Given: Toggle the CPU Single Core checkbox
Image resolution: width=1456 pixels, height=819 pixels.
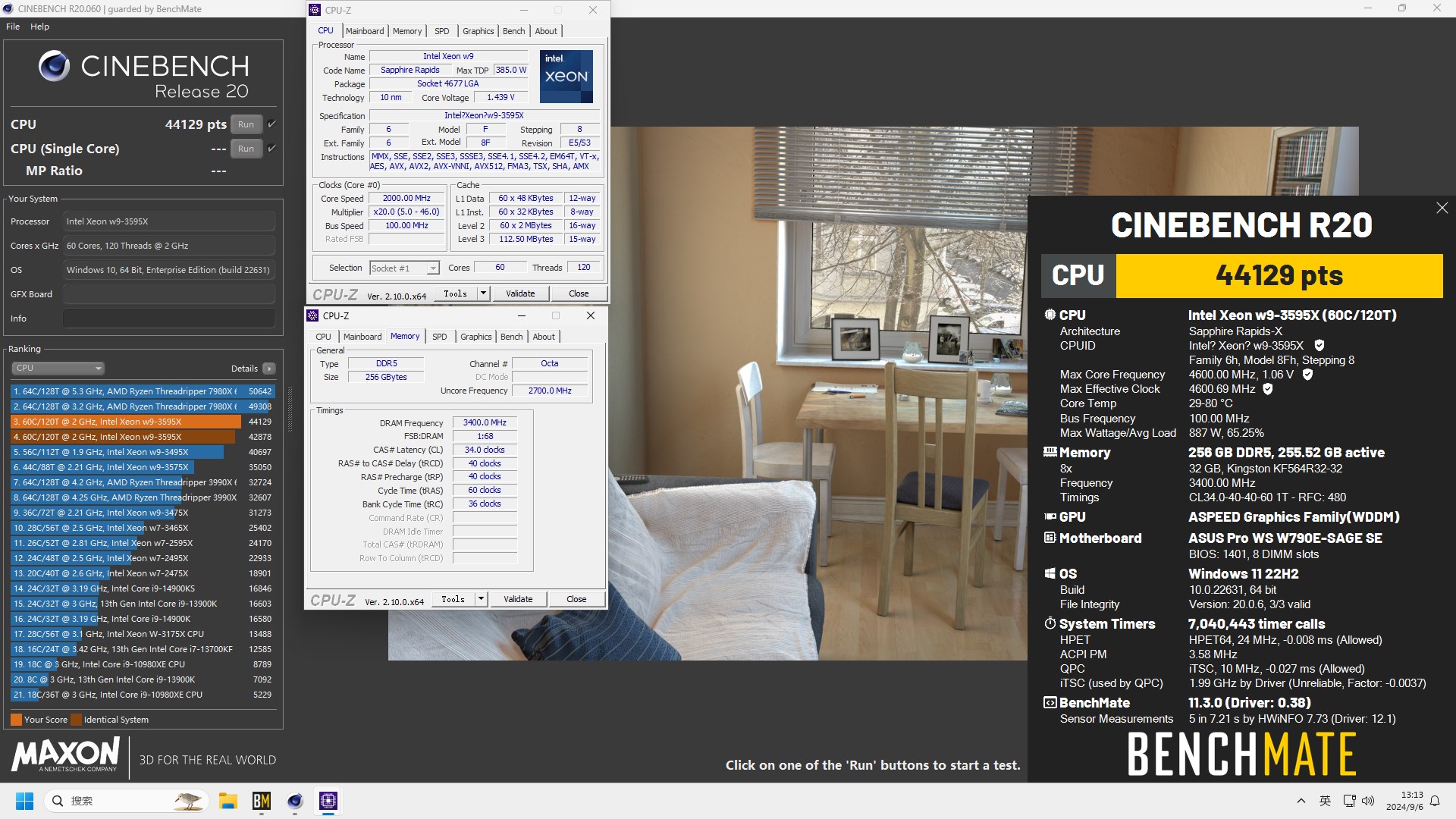Looking at the screenshot, I should (271, 149).
